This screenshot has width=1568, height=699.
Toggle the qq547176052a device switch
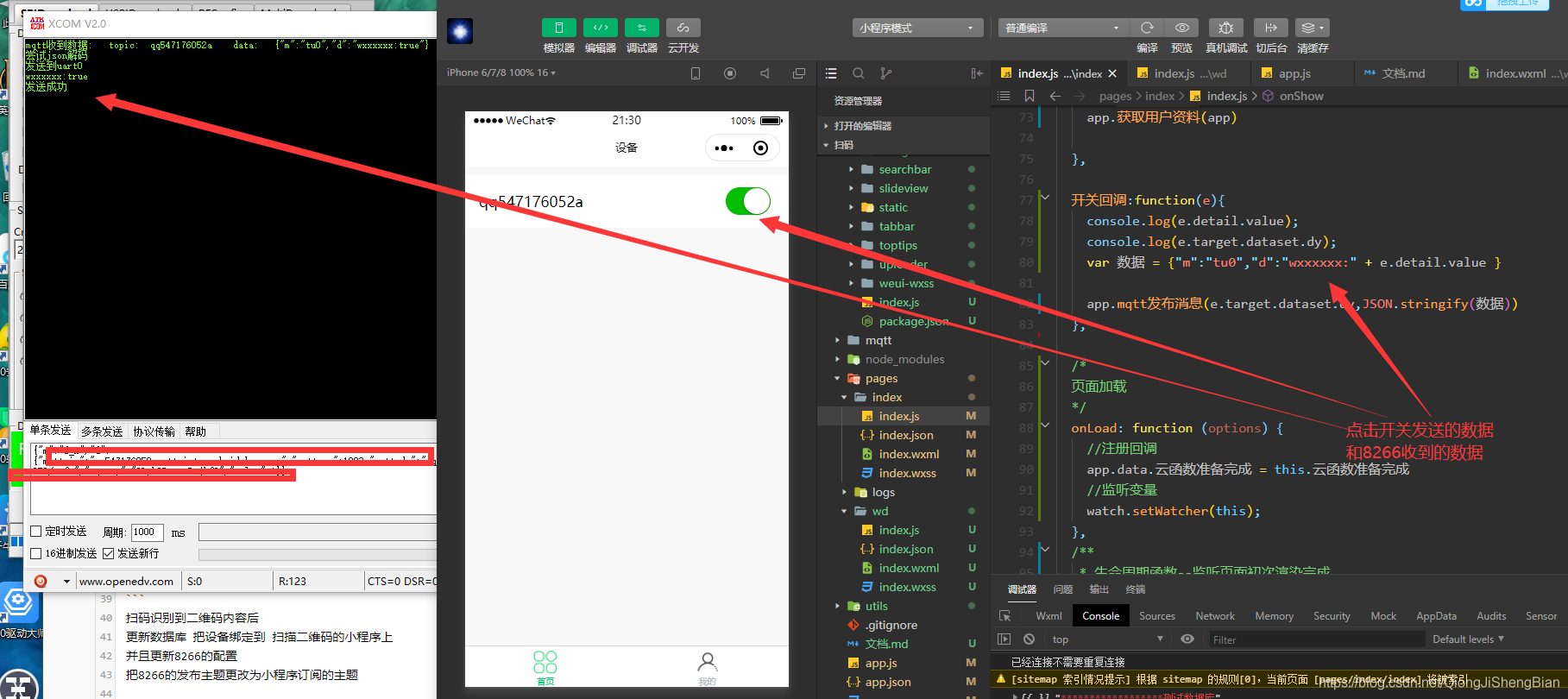click(x=747, y=201)
